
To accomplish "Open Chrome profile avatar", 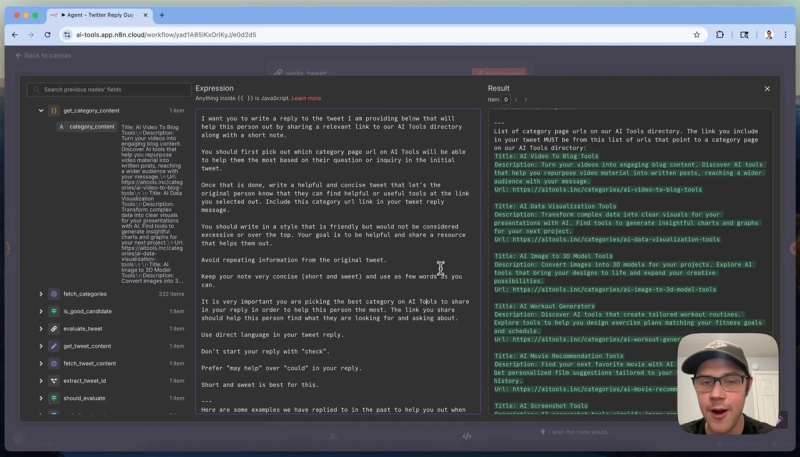I will [769, 35].
